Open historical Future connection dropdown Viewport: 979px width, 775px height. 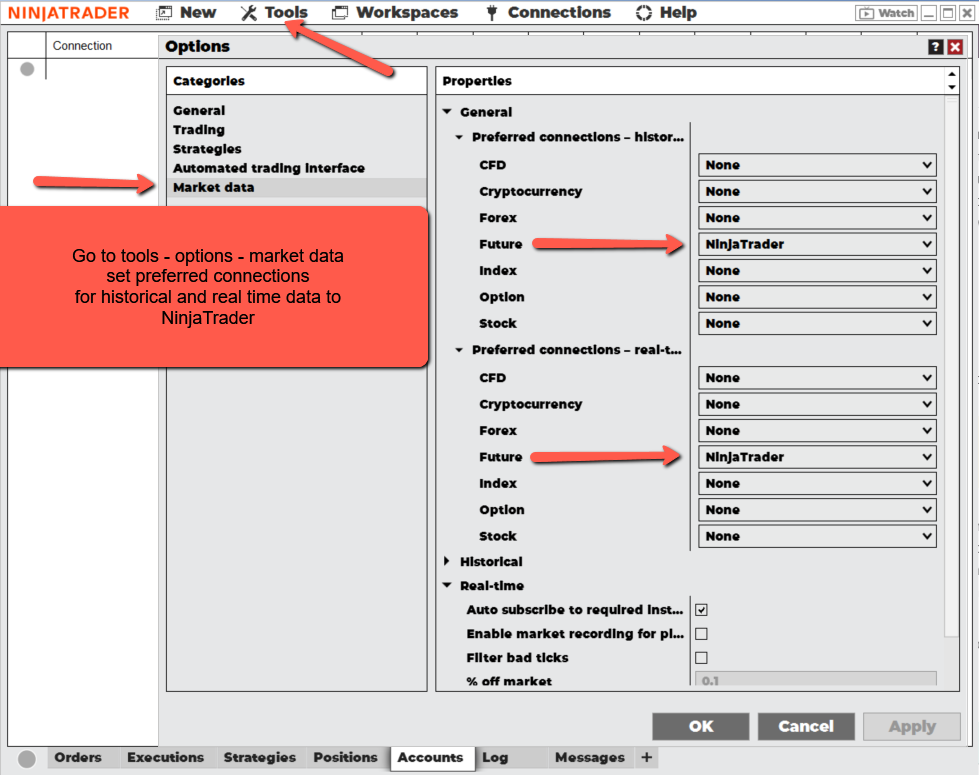pyautogui.click(x=817, y=244)
